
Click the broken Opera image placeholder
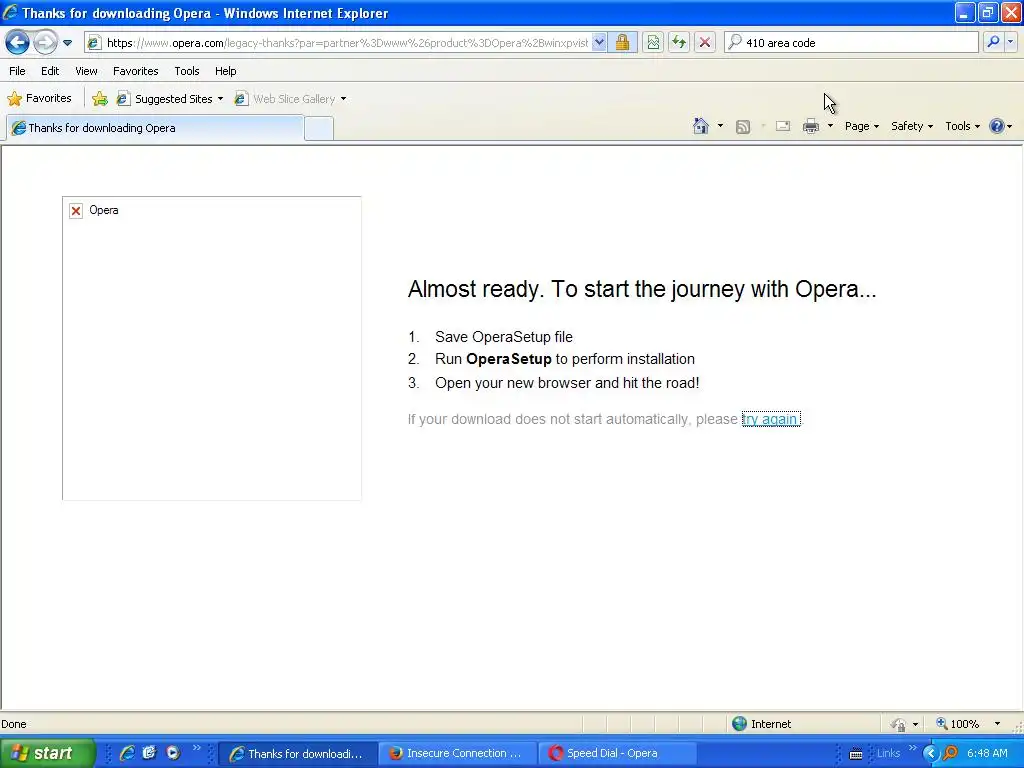pos(212,348)
